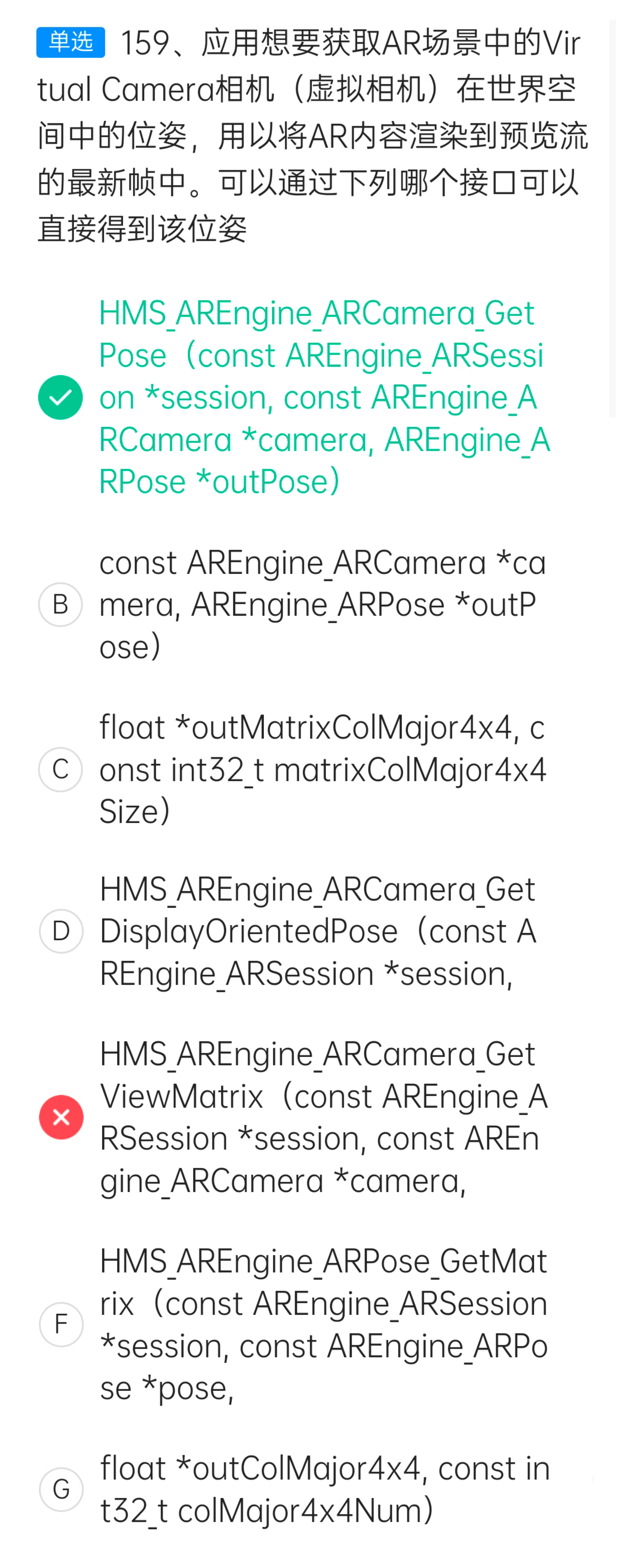The height and width of the screenshot is (1568, 627).
Task: Click the red X wrong-answer icon
Action: tap(61, 1117)
